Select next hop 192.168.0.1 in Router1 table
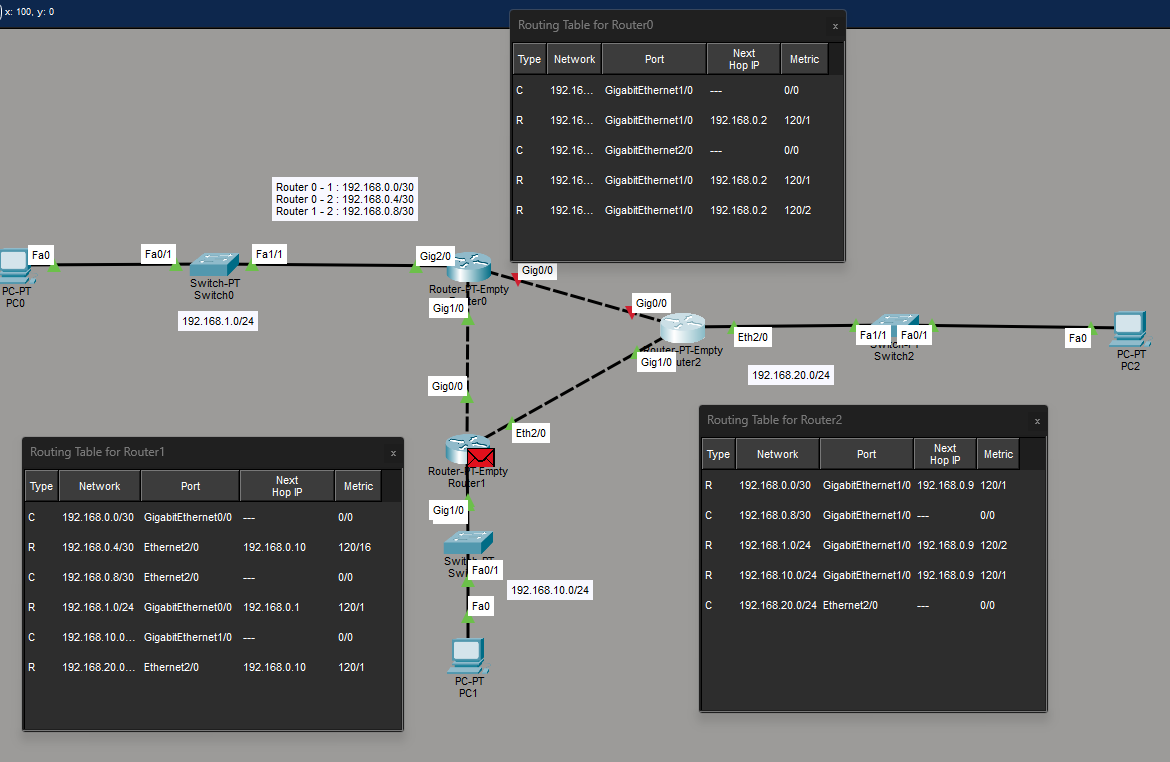The width and height of the screenshot is (1170, 762). pyautogui.click(x=272, y=608)
